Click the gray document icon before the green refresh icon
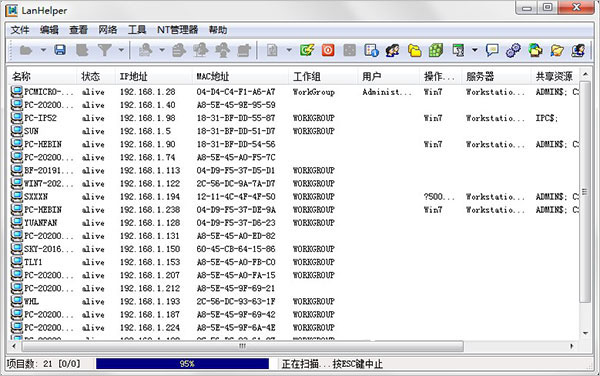 tap(272, 50)
